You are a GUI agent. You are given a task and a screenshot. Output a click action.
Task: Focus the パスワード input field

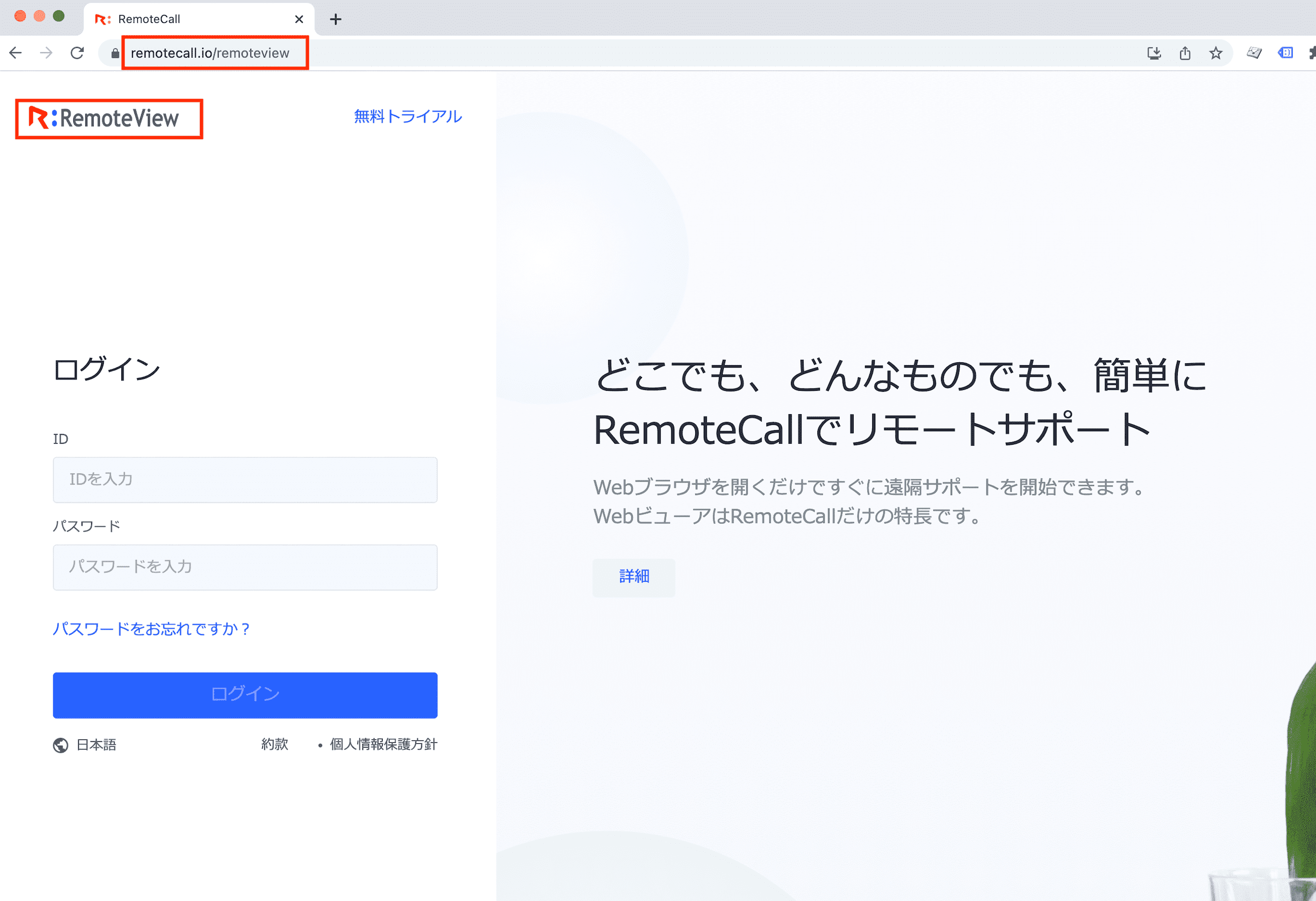[x=245, y=567]
